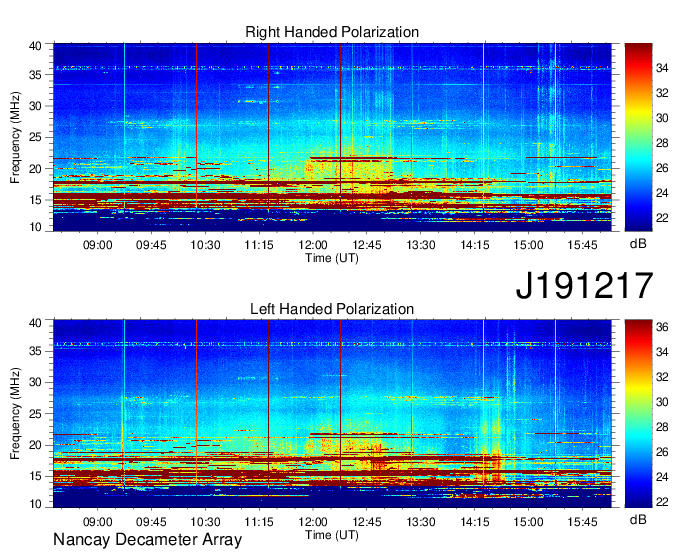Click the 15:00 time tick under Right Handed plot
The image size is (680, 552).
tap(528, 245)
